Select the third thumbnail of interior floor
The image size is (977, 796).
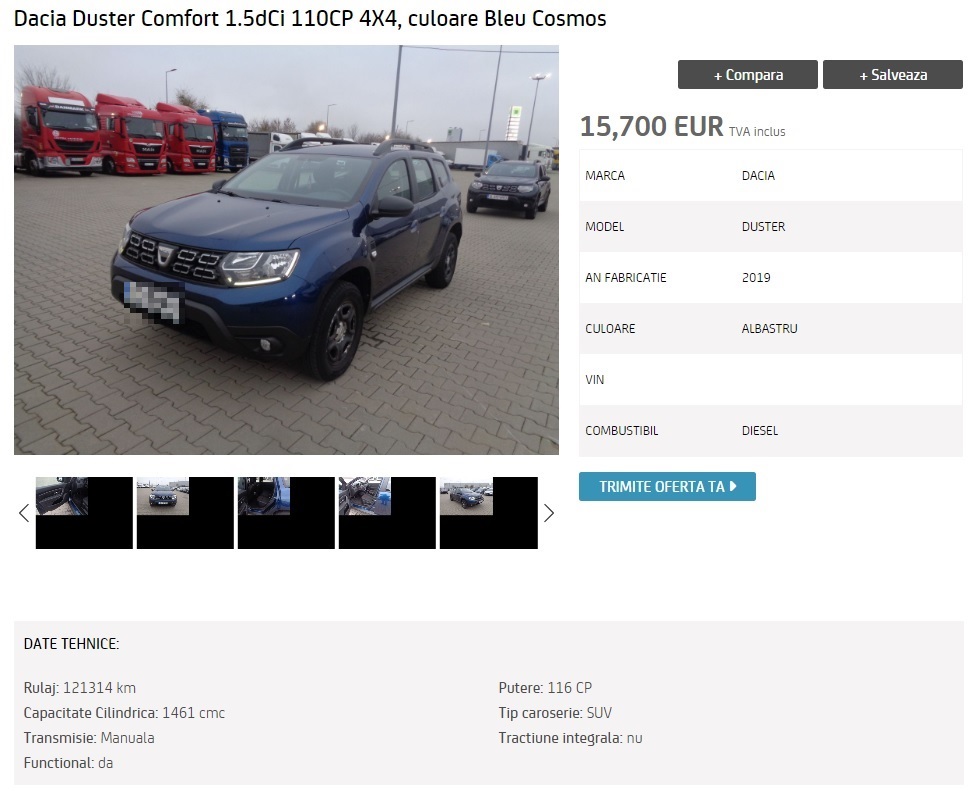(286, 513)
